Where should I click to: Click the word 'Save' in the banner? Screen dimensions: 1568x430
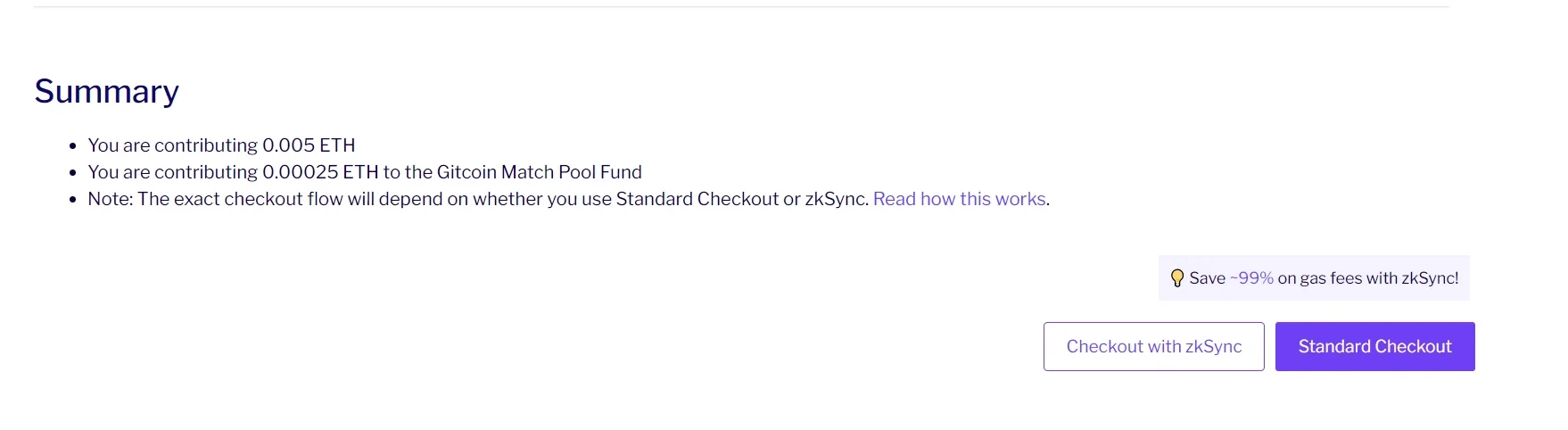1207,278
